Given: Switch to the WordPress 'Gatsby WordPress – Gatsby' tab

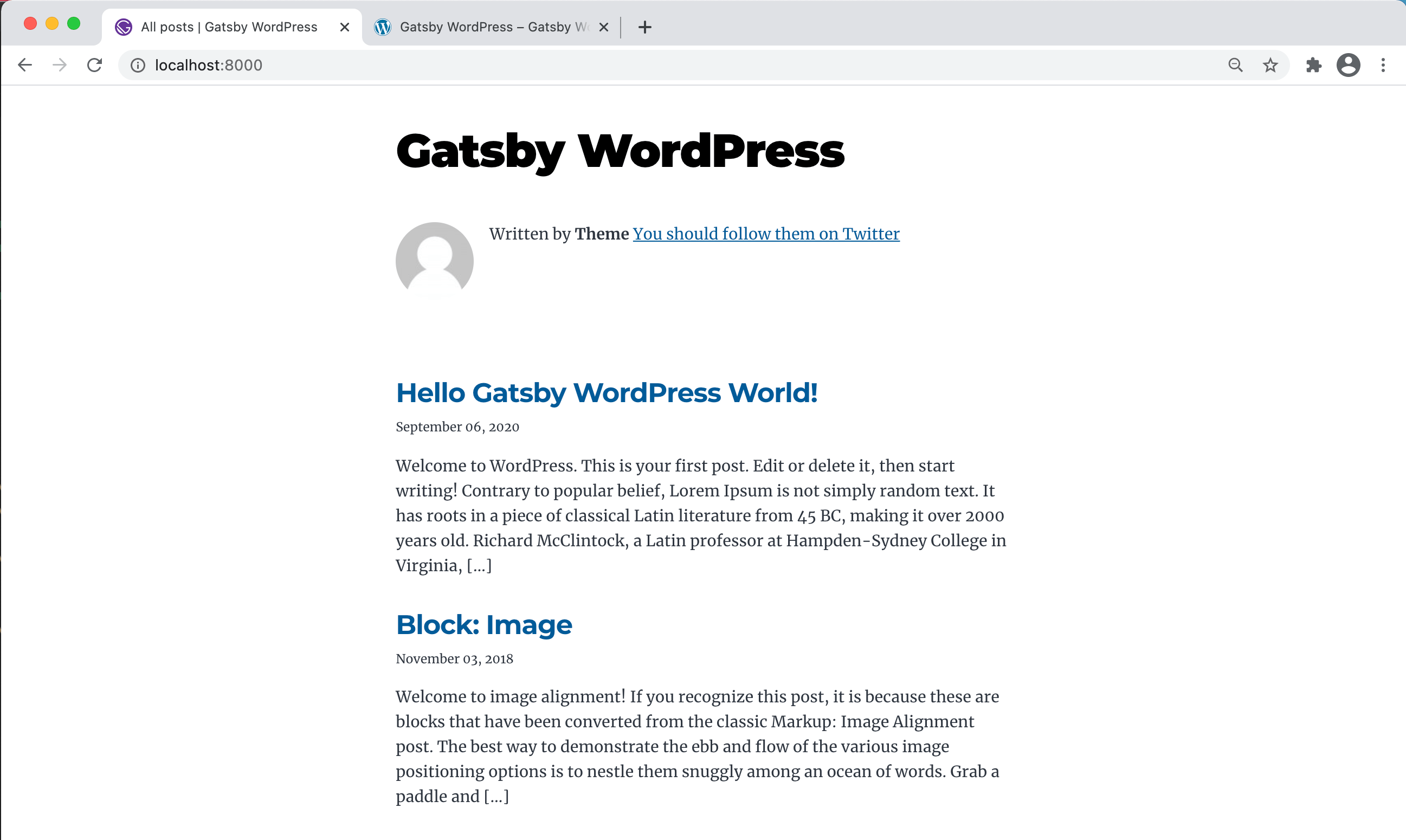Looking at the screenshot, I should pos(491,27).
